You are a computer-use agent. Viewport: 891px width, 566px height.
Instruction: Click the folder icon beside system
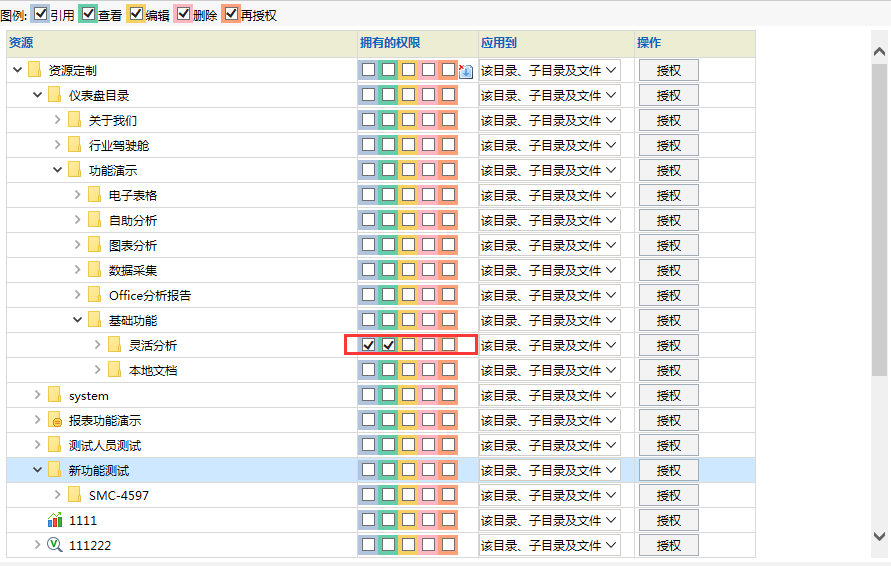[x=55, y=395]
